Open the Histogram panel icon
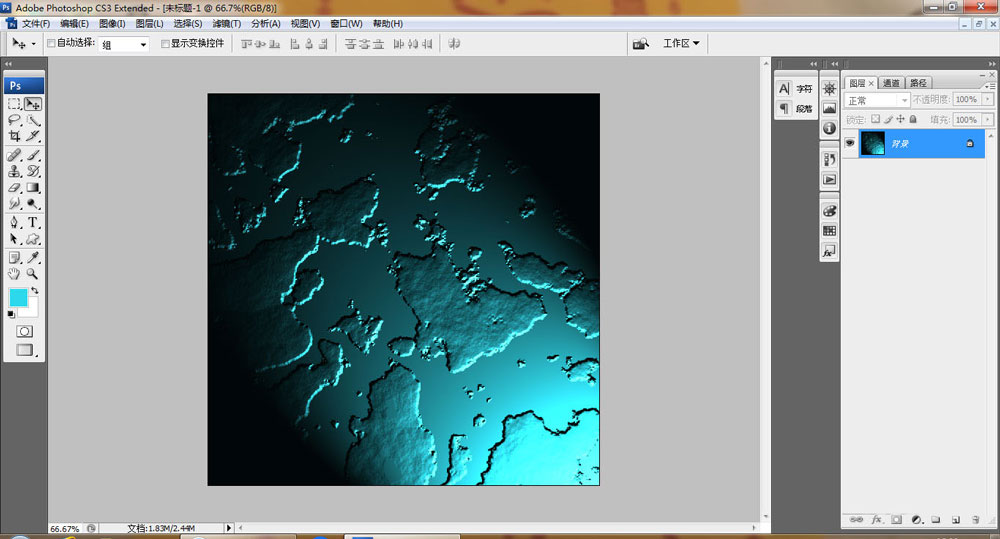Viewport: 1000px width, 539px height. pyautogui.click(x=829, y=108)
